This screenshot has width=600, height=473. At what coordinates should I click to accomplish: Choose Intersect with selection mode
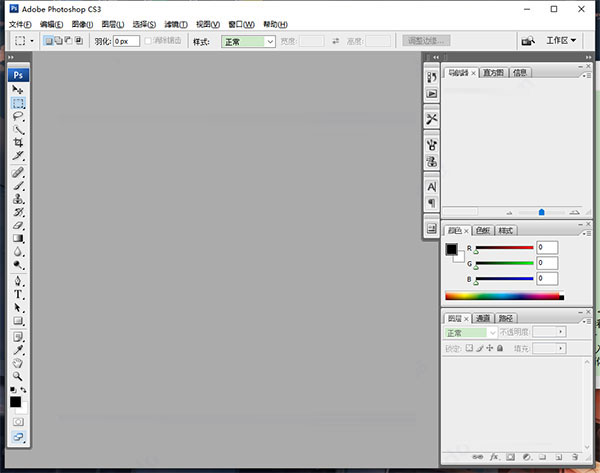[78, 41]
